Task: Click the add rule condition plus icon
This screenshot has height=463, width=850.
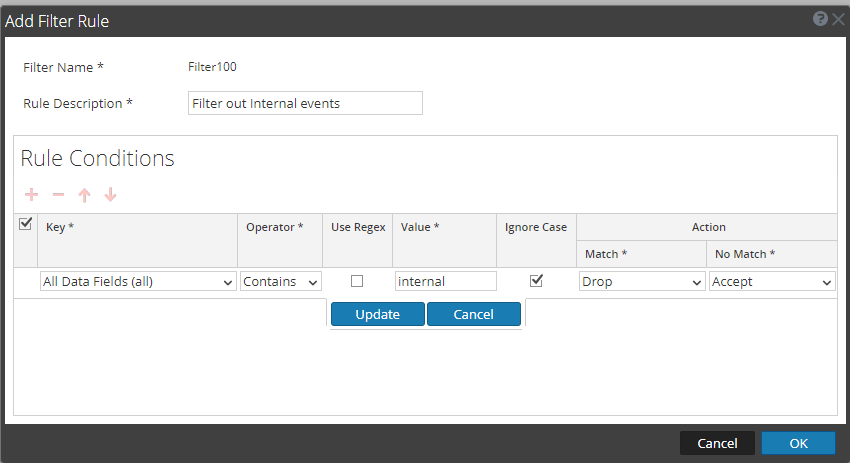Action: [31, 195]
